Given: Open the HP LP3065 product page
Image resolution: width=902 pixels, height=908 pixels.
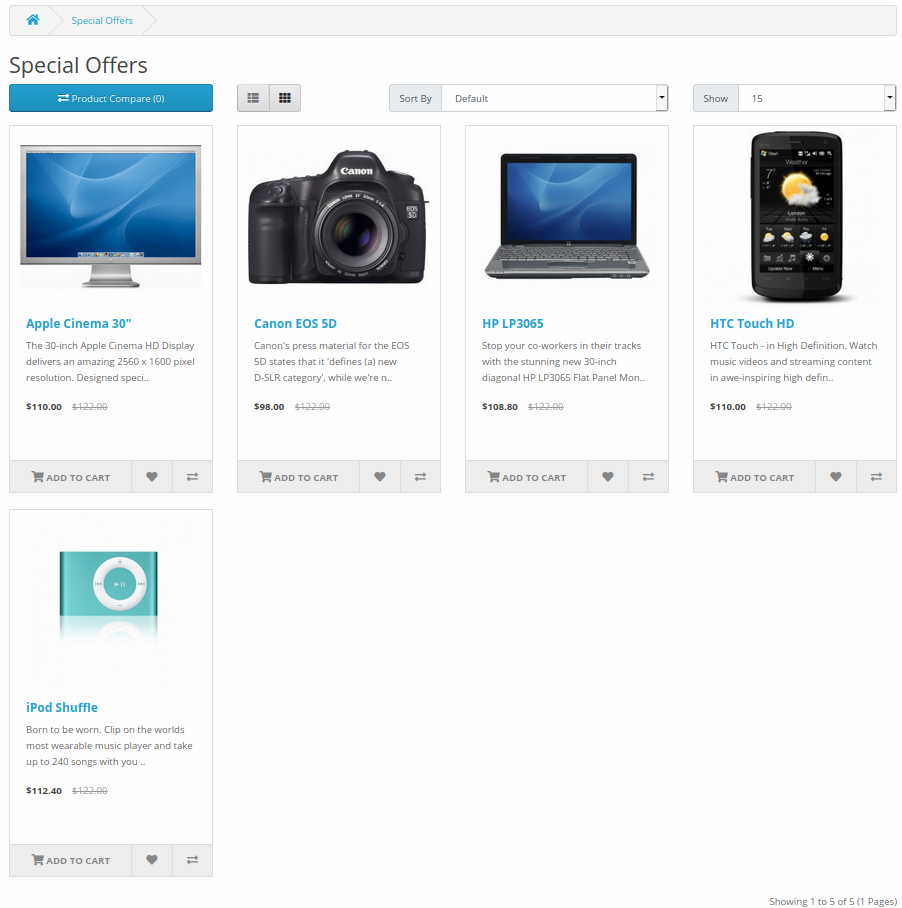Looking at the screenshot, I should 513,323.
